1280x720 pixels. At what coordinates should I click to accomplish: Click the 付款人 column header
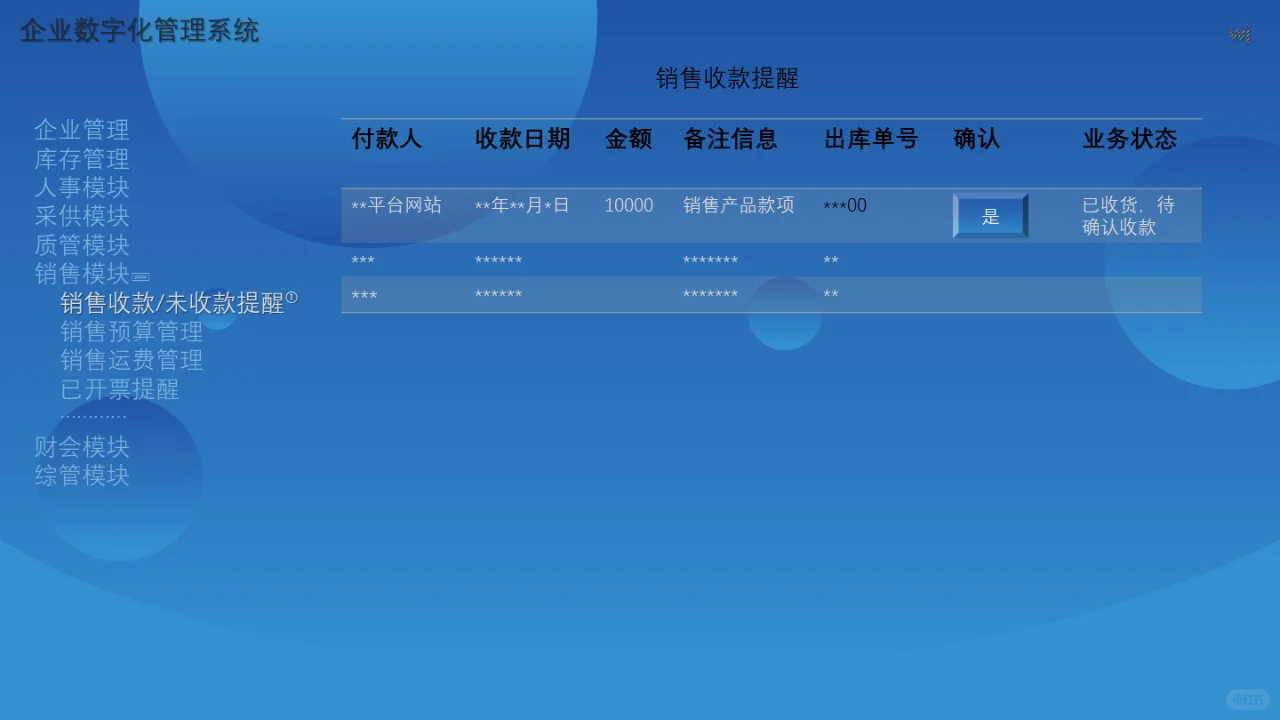point(387,139)
